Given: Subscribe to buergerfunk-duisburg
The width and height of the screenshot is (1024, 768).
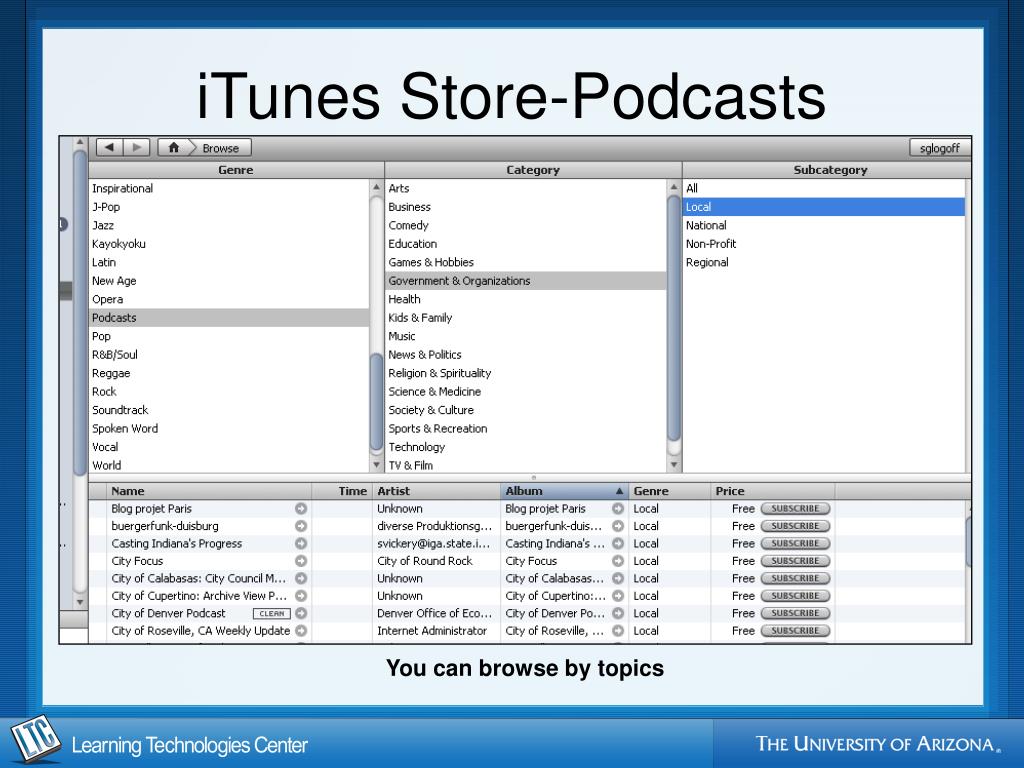Looking at the screenshot, I should [x=795, y=526].
